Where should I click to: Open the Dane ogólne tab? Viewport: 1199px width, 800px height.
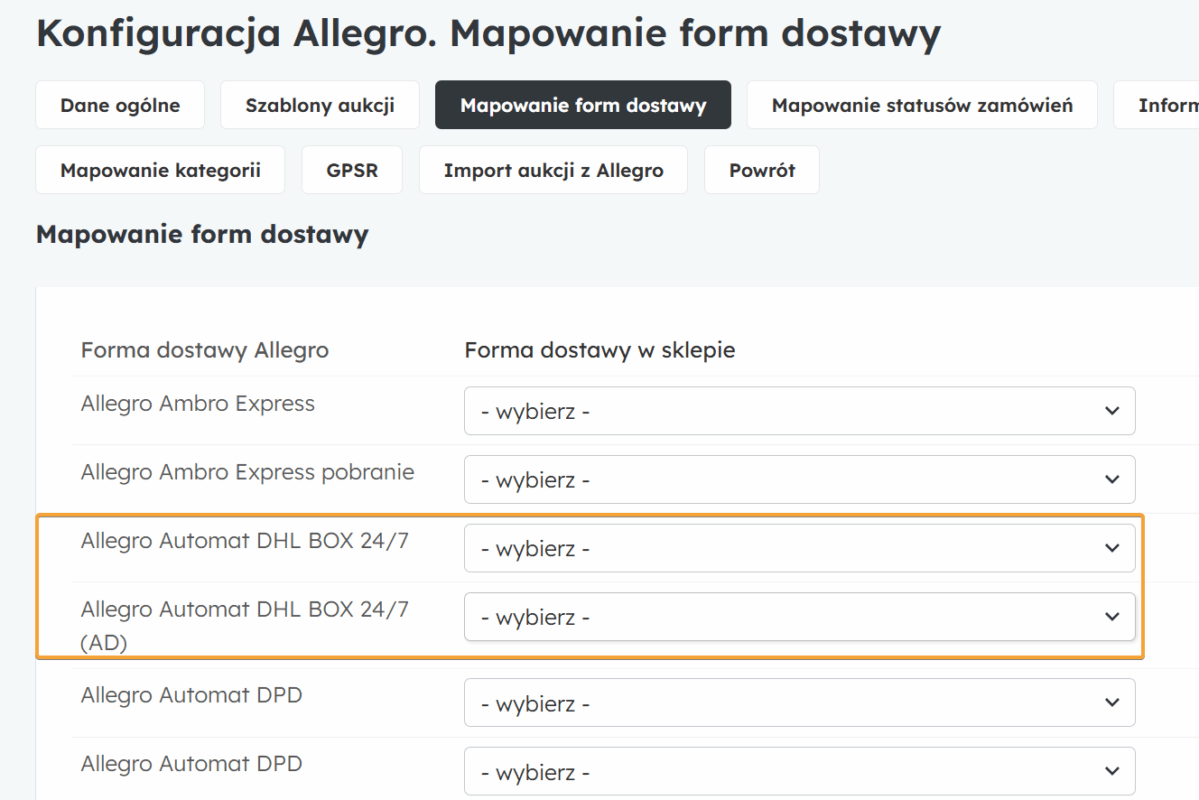(x=120, y=105)
